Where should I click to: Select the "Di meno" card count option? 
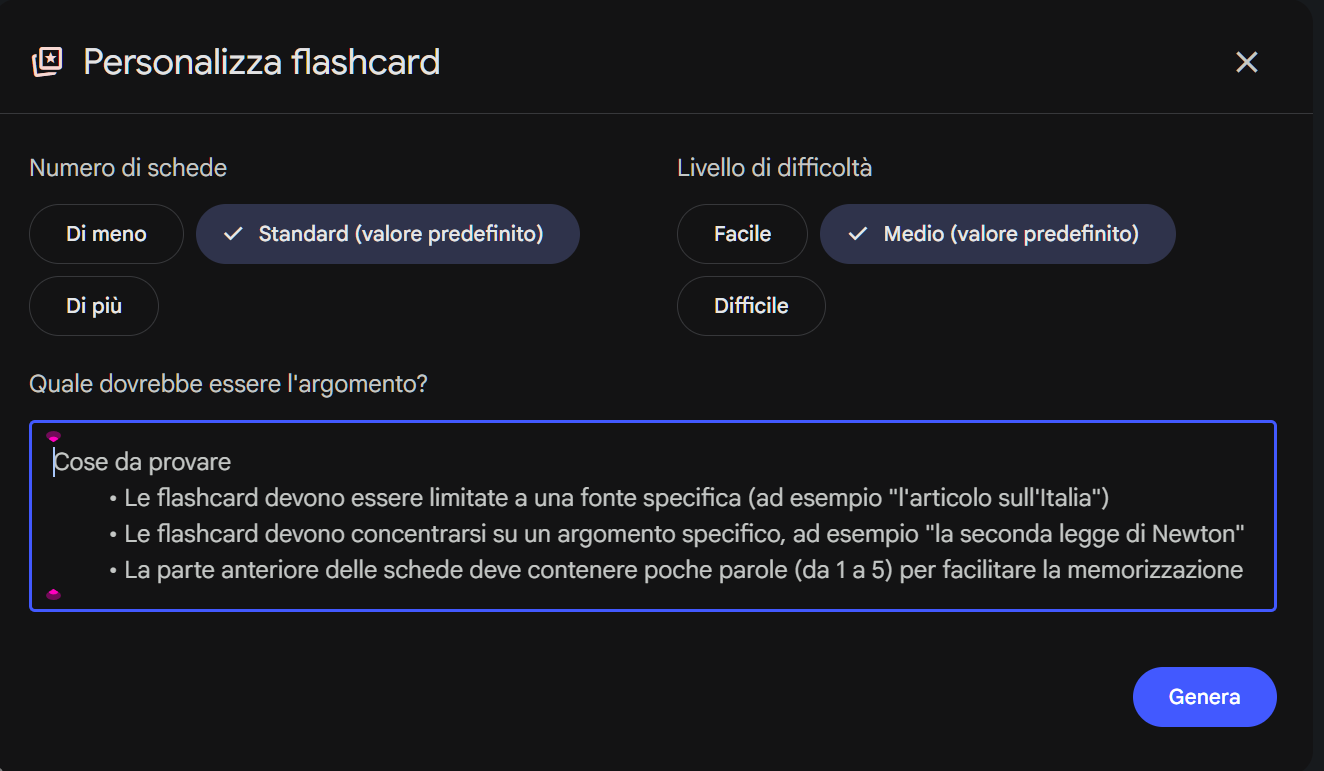click(106, 234)
